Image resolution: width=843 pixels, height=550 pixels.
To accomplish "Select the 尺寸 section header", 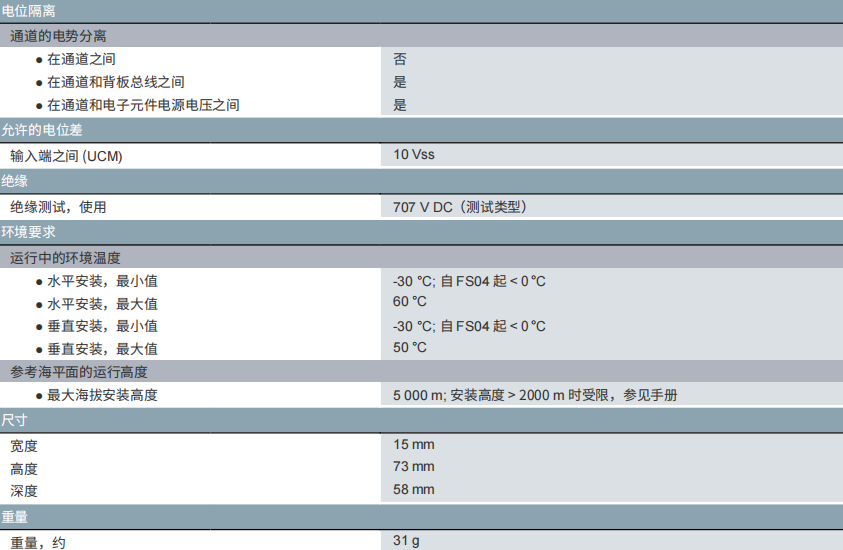I will (x=14, y=420).
